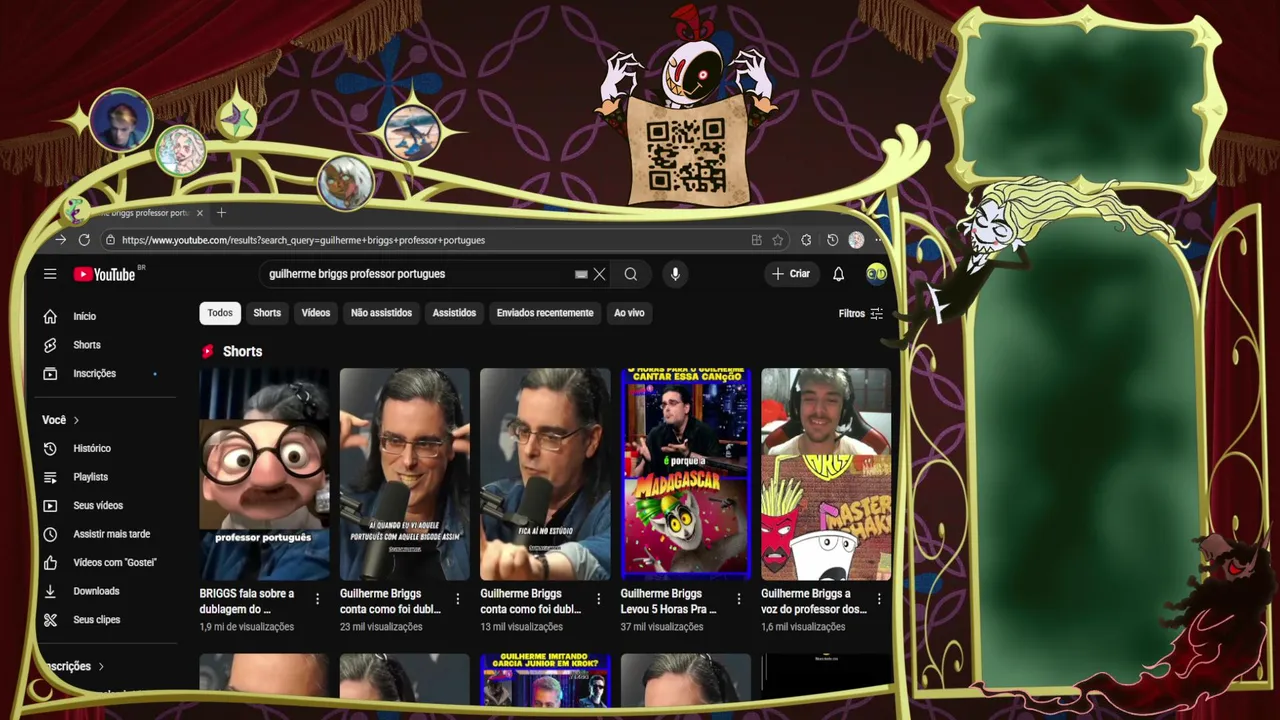
Task: Click the "Garcia Junior em Krok" thumbnail in the second row
Action: (545, 678)
